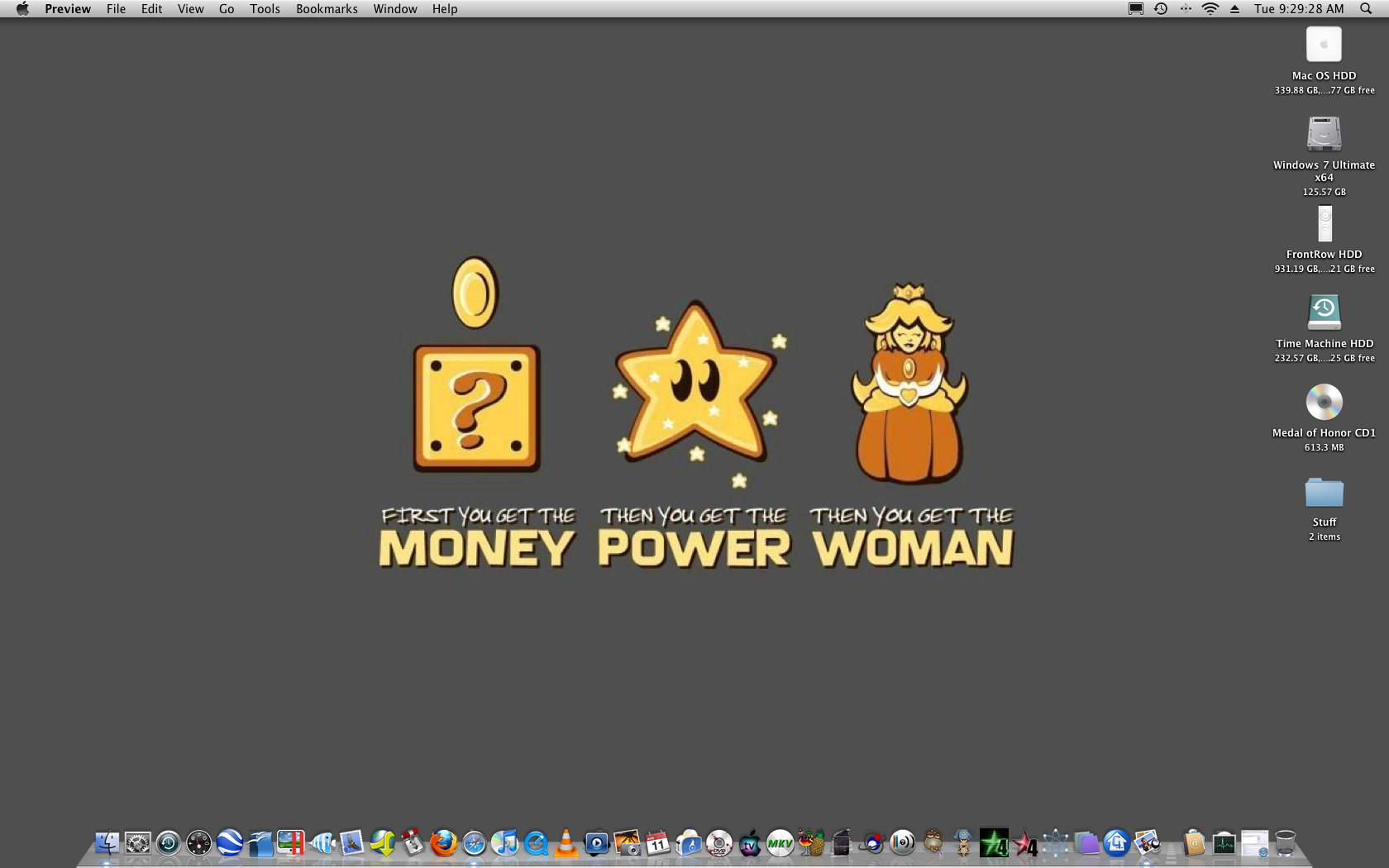
Task: Open the File menu
Action: [116, 9]
